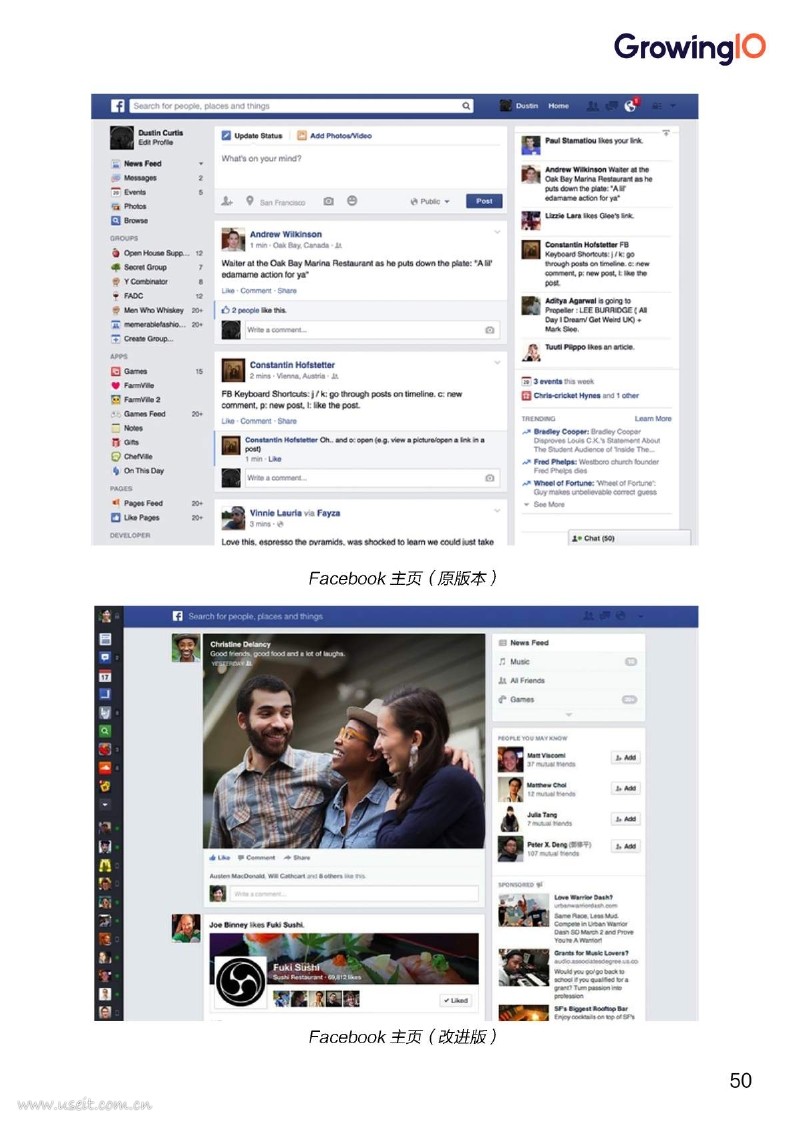Click Liked button on Fuki Sushi
794x1123 pixels.
[x=455, y=1001]
